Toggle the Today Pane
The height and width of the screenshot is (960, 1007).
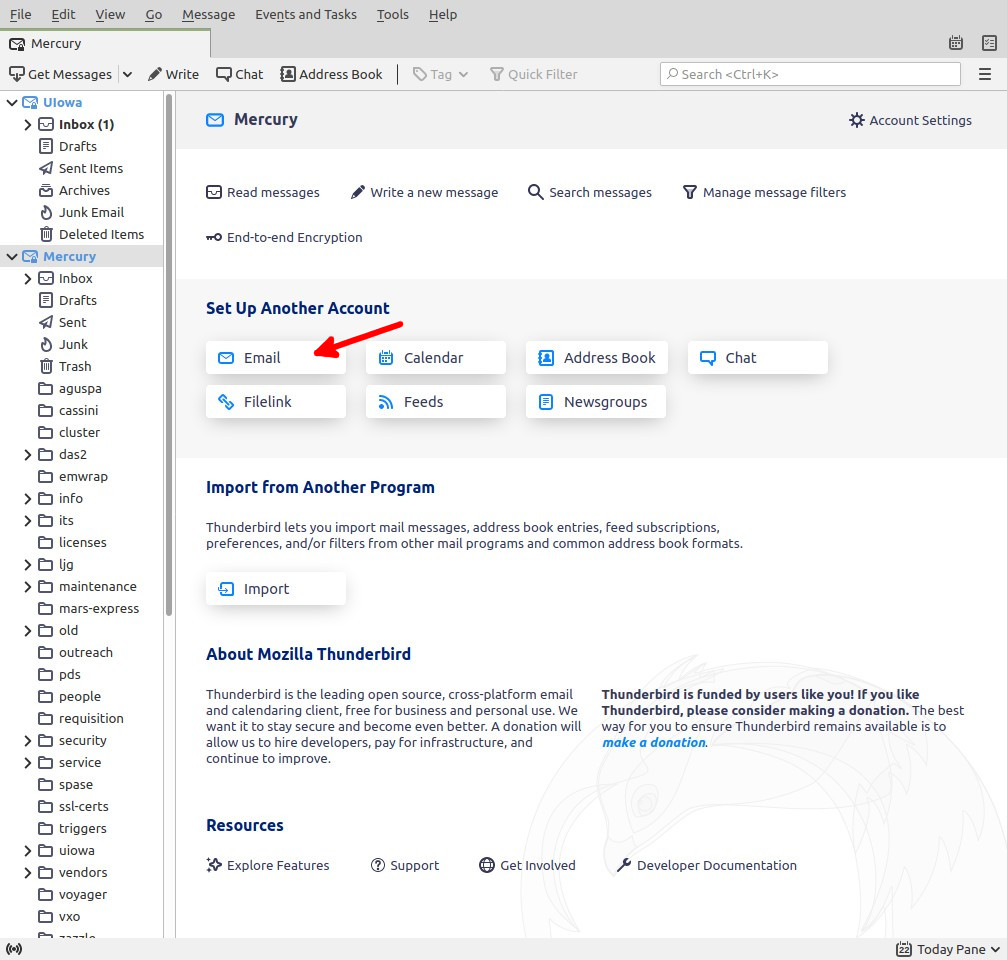pos(948,949)
